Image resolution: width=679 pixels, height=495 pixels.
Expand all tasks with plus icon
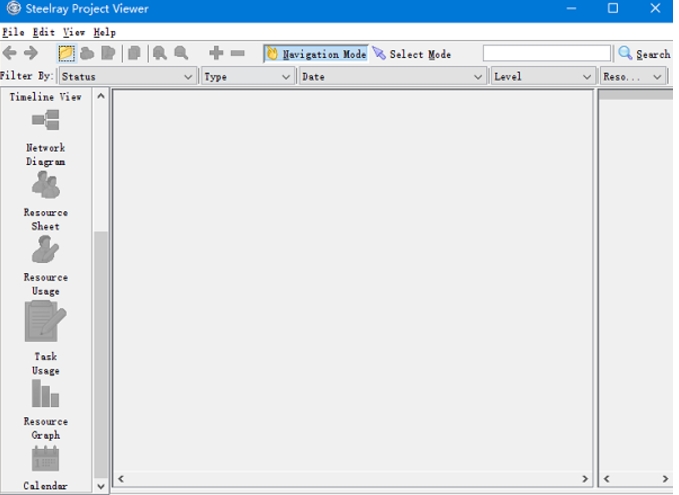[x=216, y=53]
